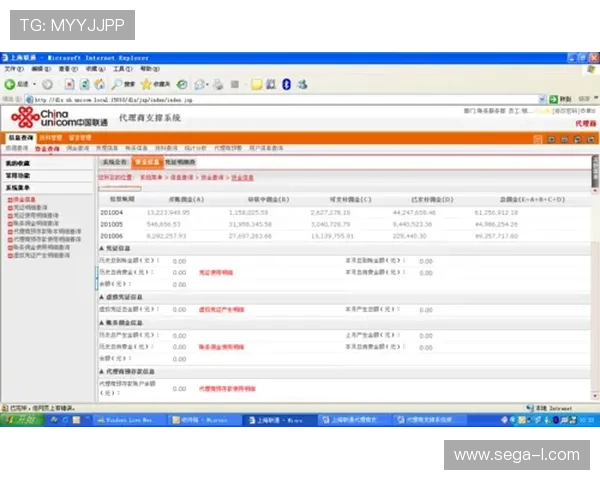Collapse the 虚拟凭证信息 section
Viewport: 600px width, 480px height.
click(101, 297)
